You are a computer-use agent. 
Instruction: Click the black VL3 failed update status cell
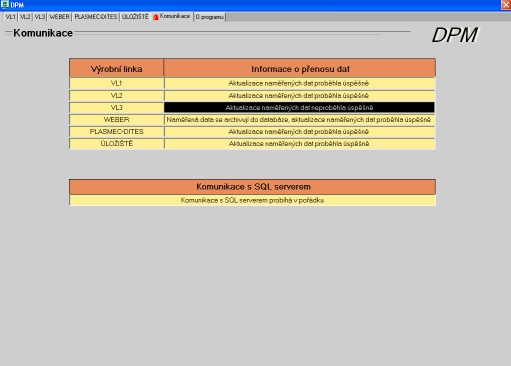[299, 107]
